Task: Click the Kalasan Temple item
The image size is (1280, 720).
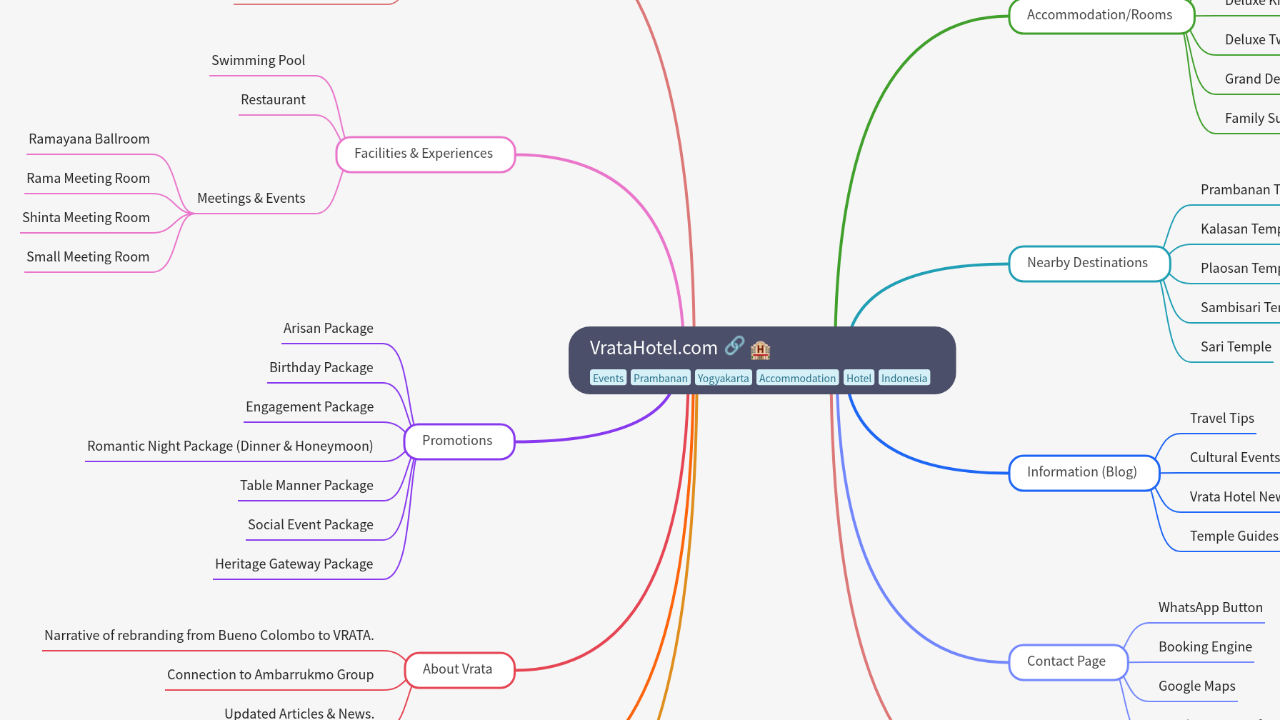Action: coord(1240,228)
